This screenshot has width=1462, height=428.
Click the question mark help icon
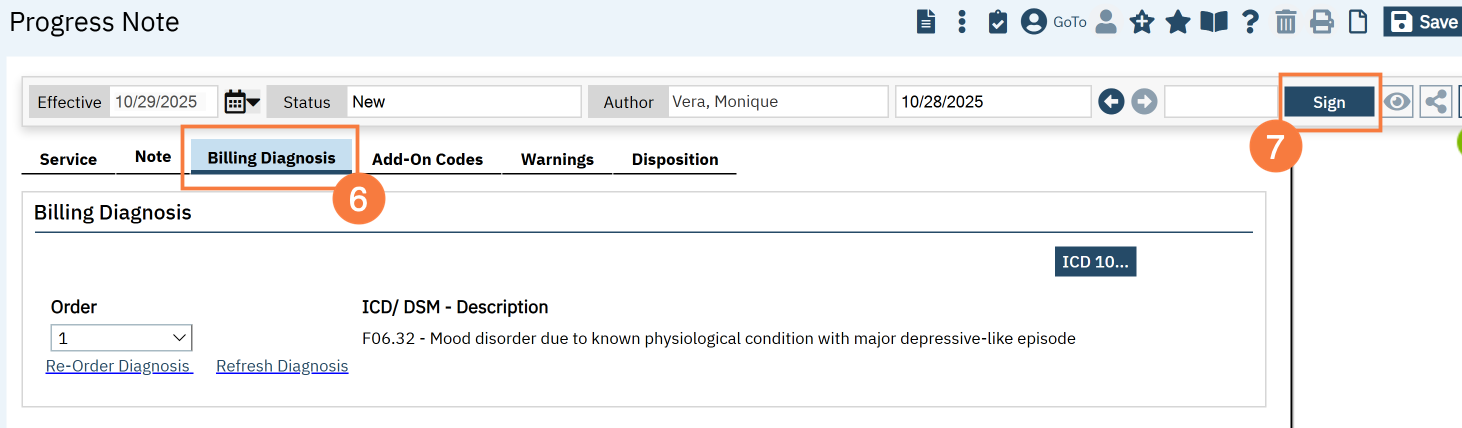(x=1250, y=22)
